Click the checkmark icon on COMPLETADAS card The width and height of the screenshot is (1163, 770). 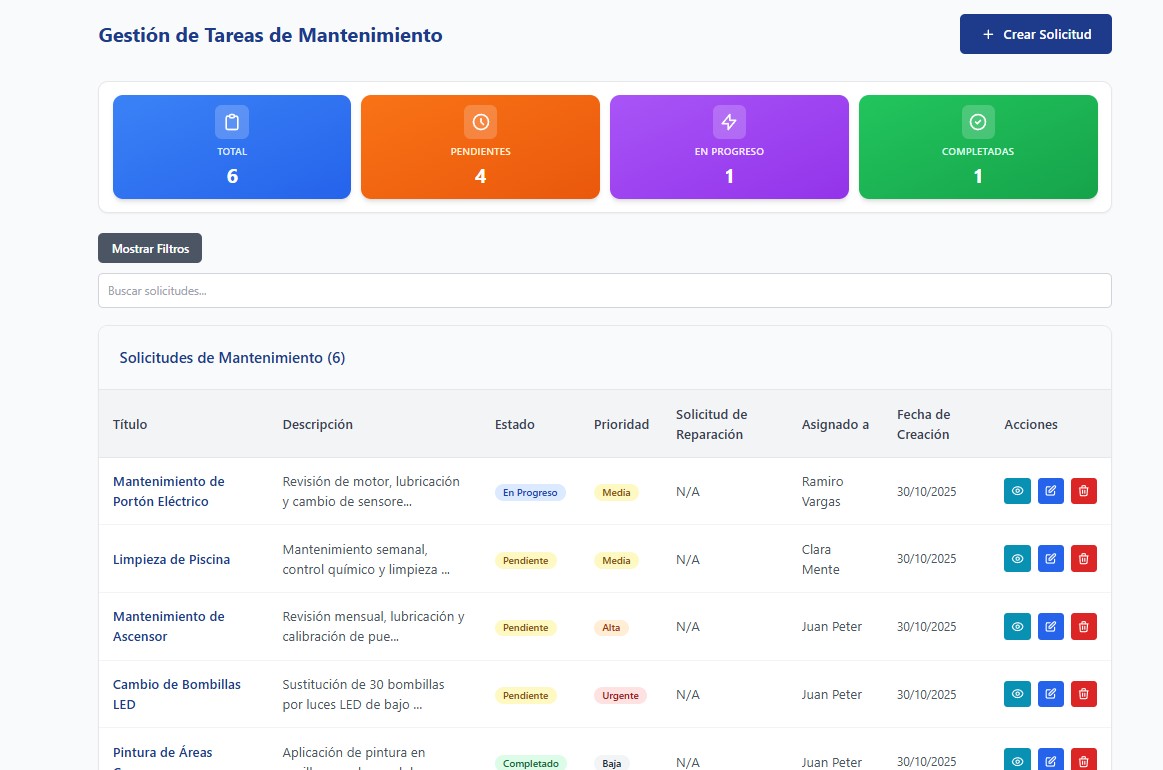click(977, 121)
